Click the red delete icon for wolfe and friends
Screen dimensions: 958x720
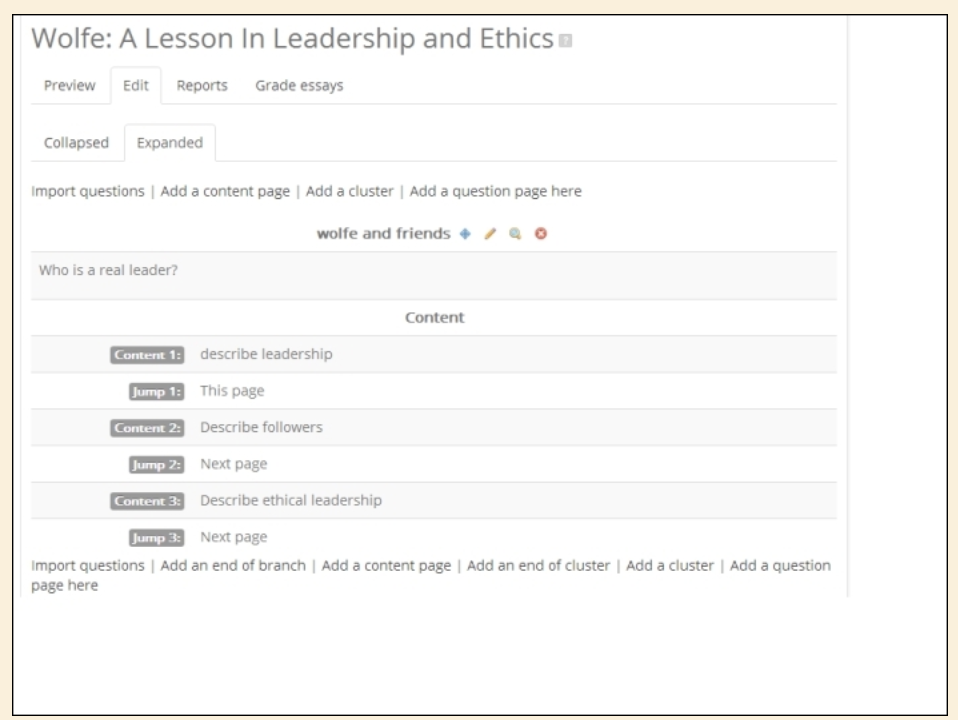(x=541, y=234)
